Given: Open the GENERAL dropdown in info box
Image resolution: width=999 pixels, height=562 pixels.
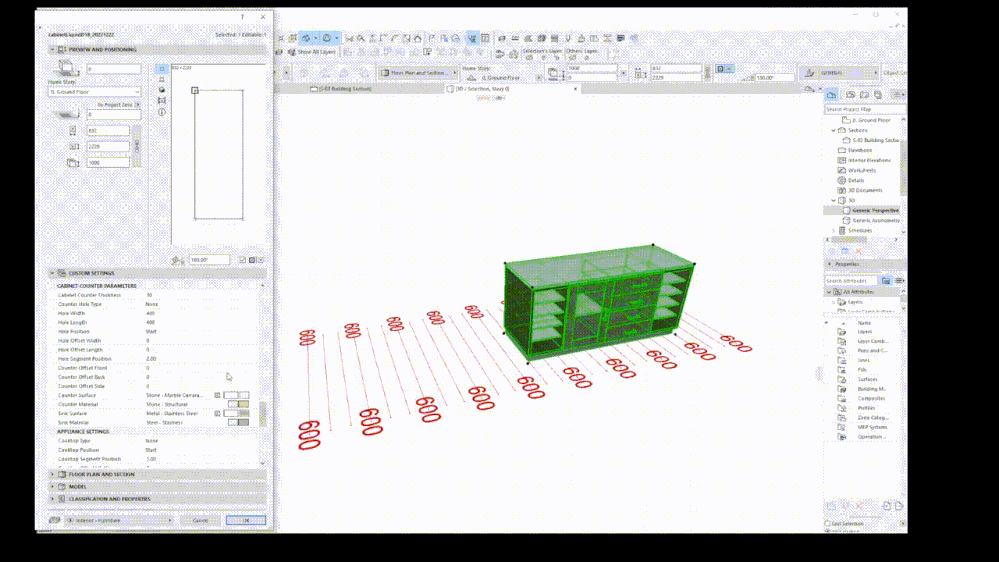Looking at the screenshot, I should [839, 73].
